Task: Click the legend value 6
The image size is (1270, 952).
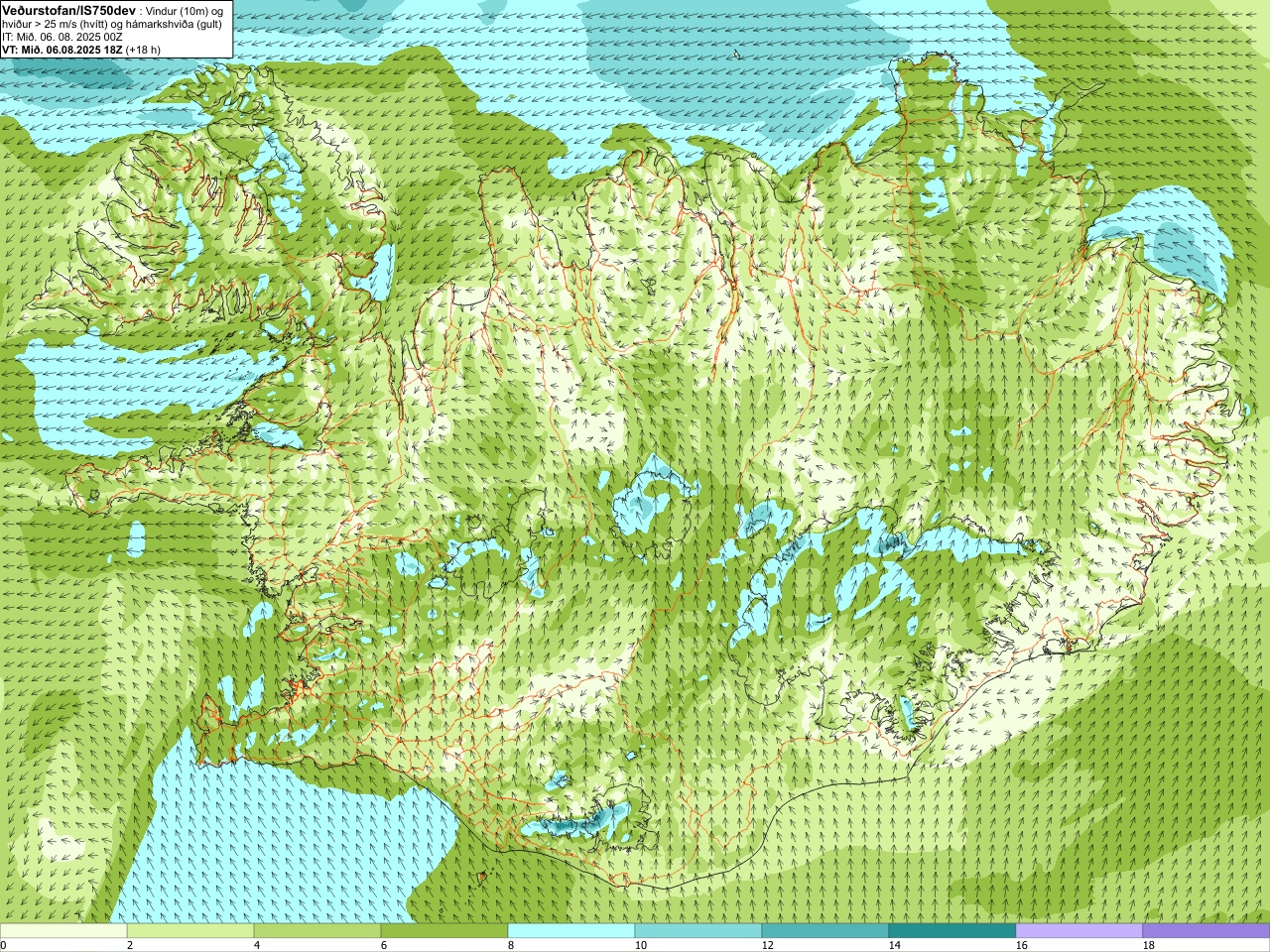Action: pos(384,945)
